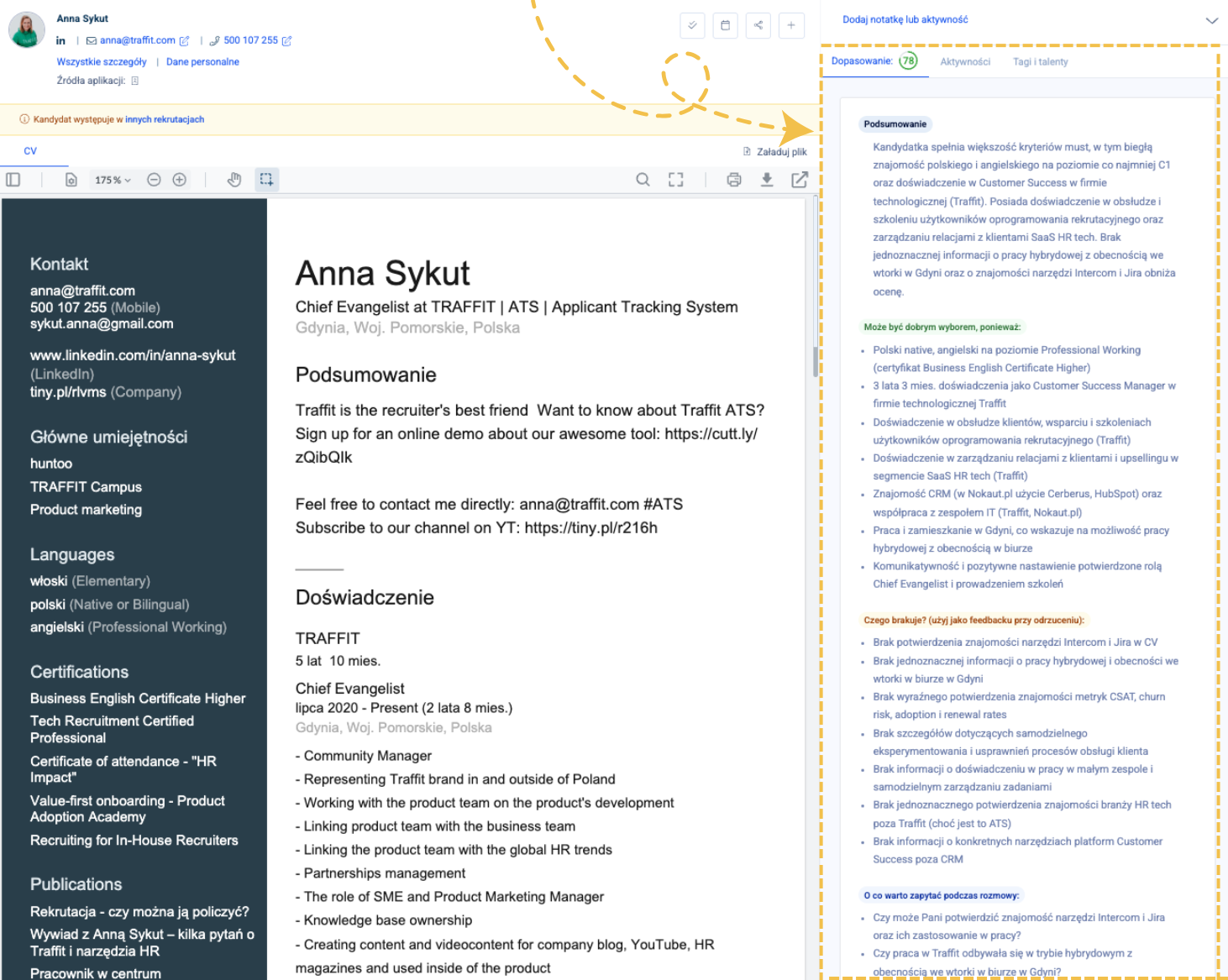Download the CV file
Viewport: 1228px width, 980px height.
click(767, 180)
